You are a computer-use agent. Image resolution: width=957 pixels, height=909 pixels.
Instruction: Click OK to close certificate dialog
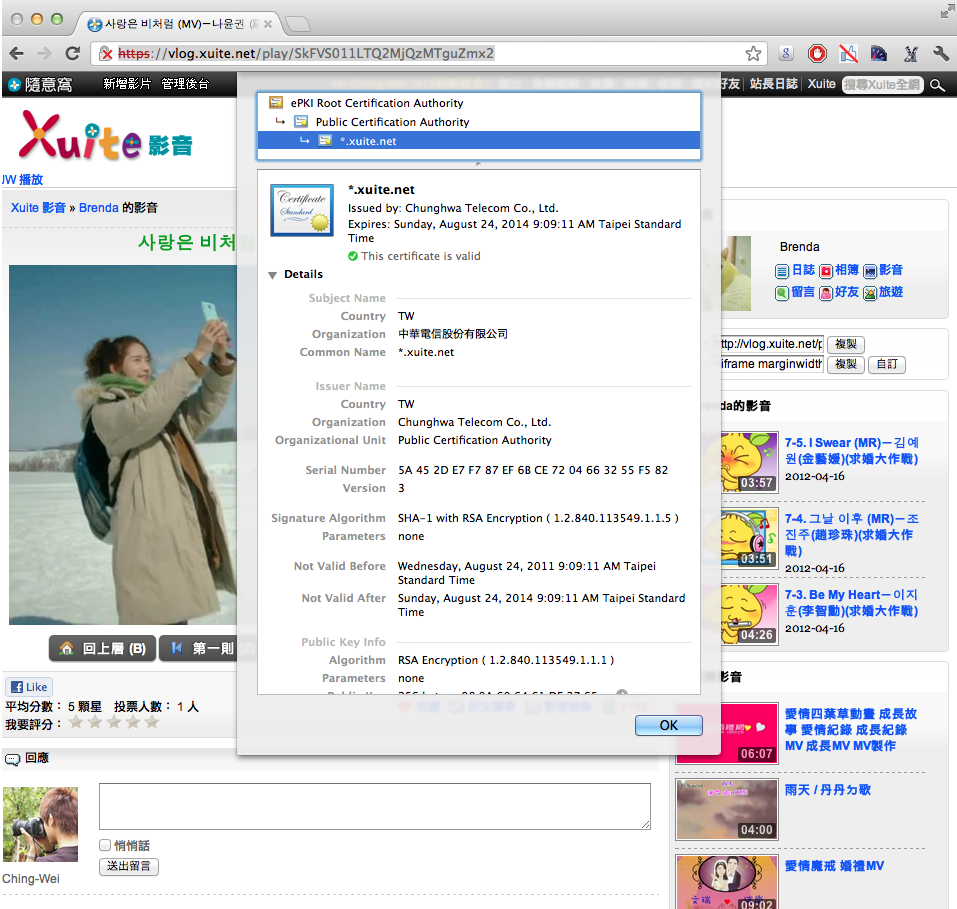click(x=668, y=725)
